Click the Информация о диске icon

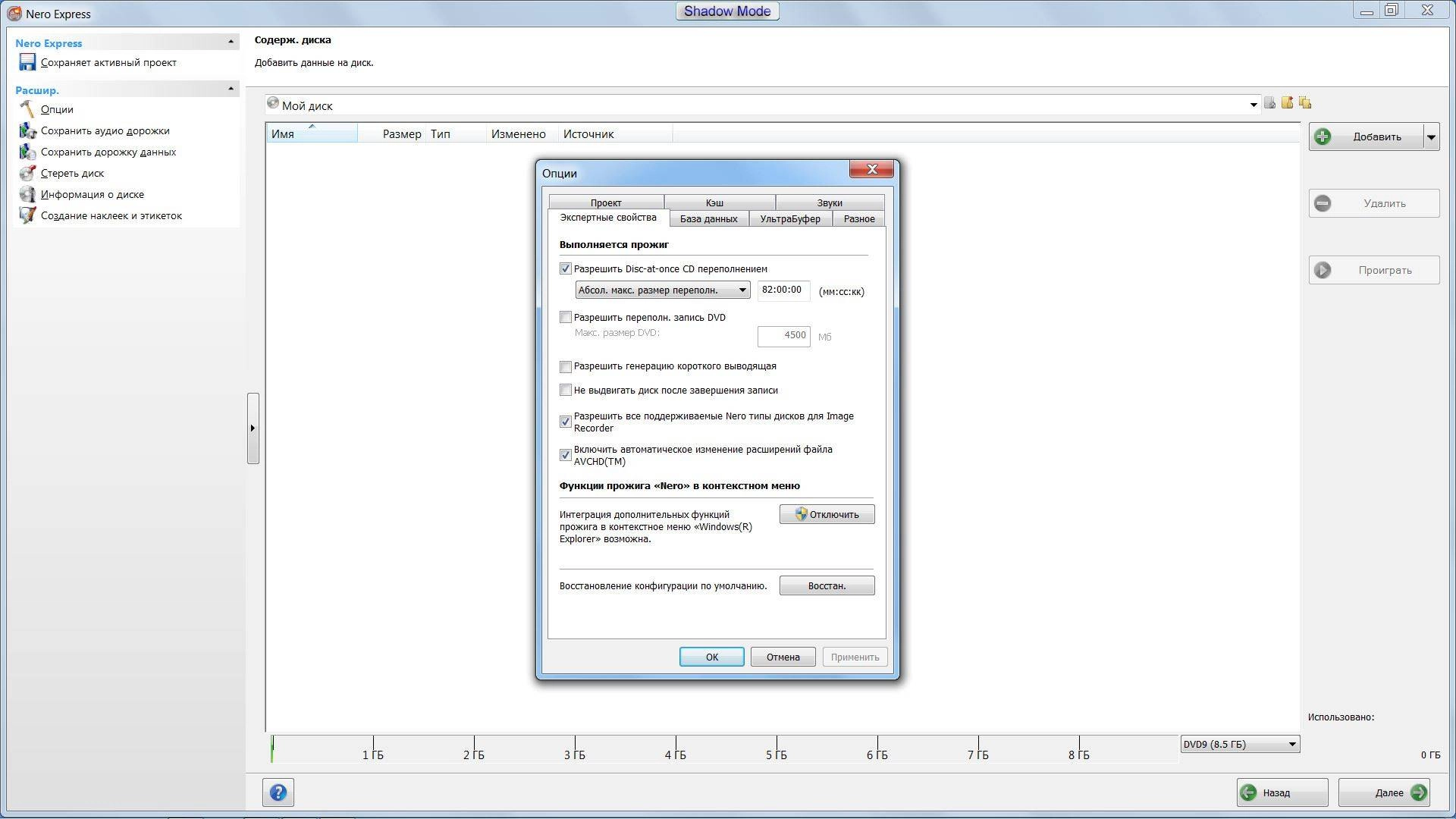(27, 194)
